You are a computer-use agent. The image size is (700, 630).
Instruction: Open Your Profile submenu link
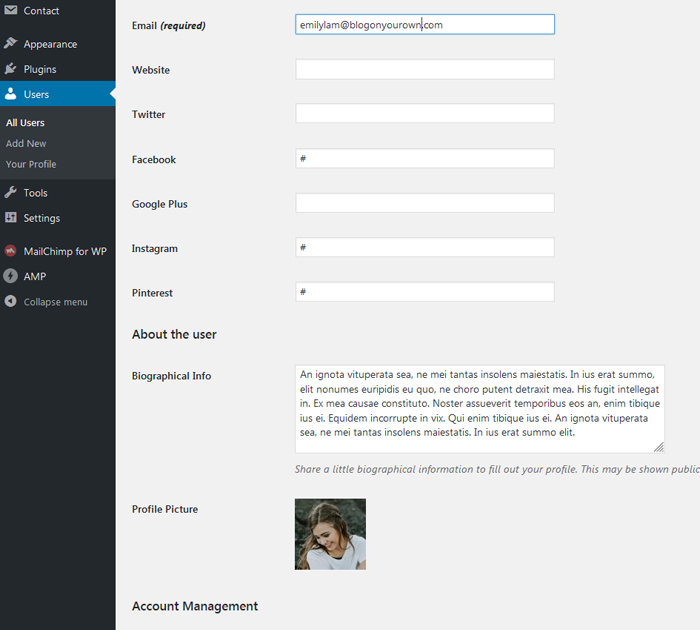[x=31, y=164]
